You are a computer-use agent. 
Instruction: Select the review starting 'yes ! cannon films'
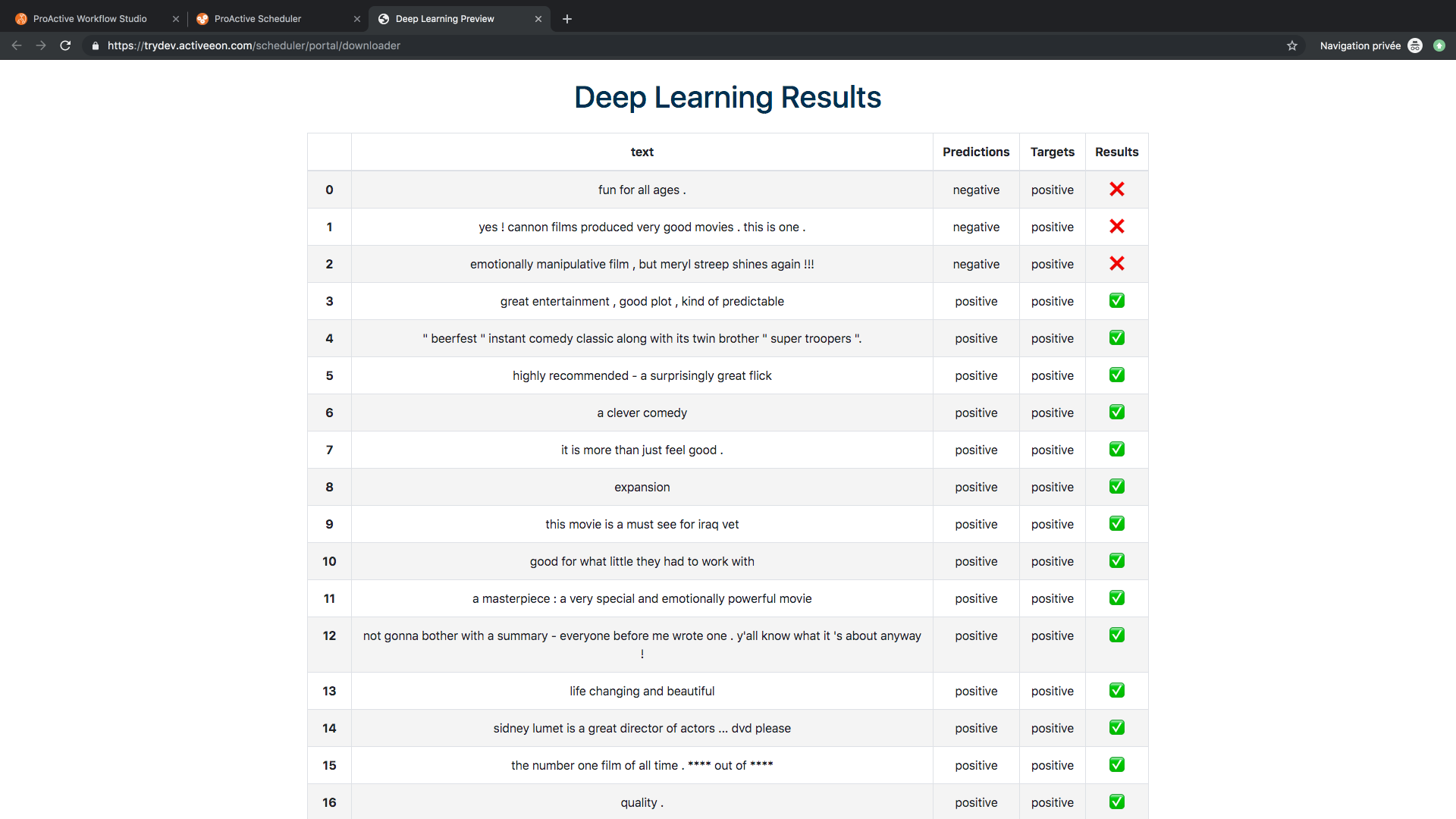click(642, 227)
